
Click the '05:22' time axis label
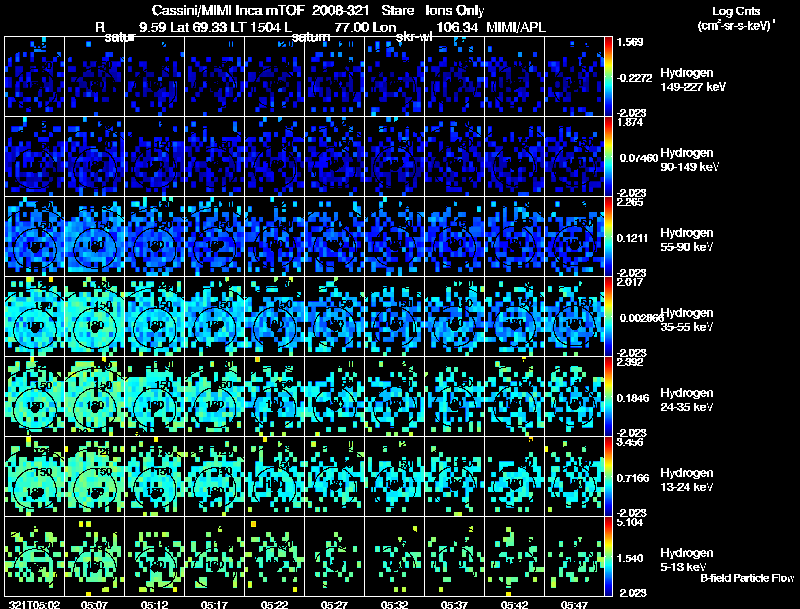[x=274, y=604]
